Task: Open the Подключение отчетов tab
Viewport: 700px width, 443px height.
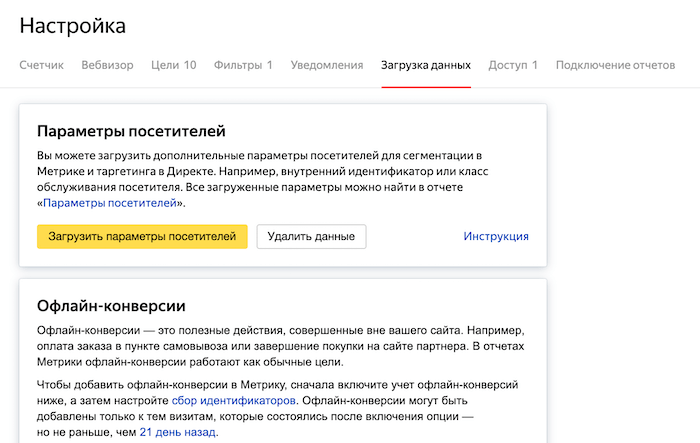Action: [615, 66]
